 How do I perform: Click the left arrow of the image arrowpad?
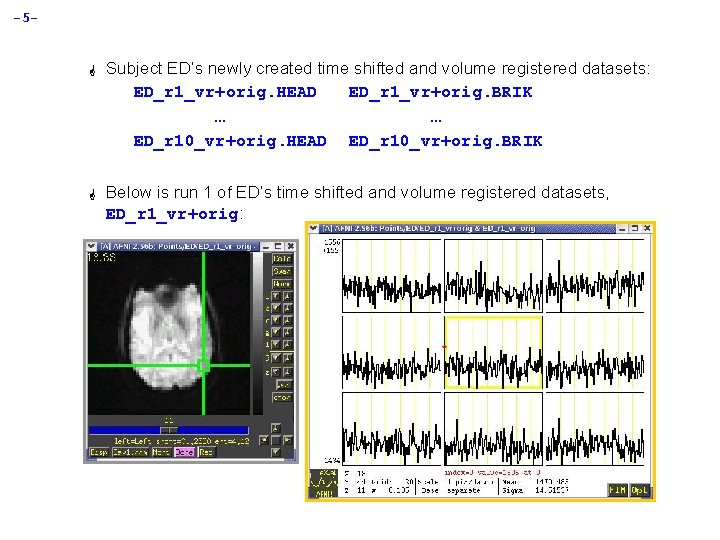click(264, 440)
